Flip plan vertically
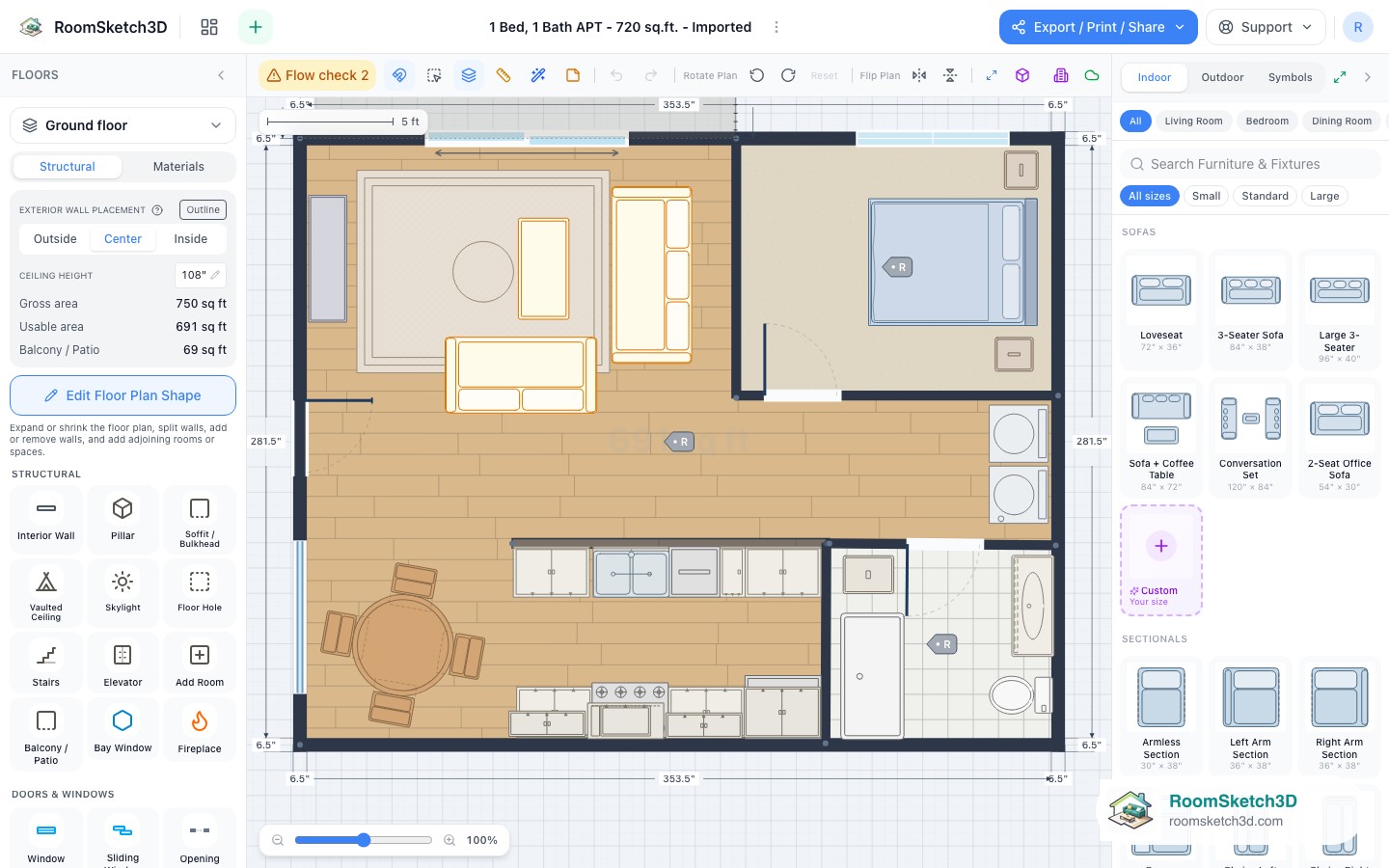1389x868 pixels. coord(950,75)
